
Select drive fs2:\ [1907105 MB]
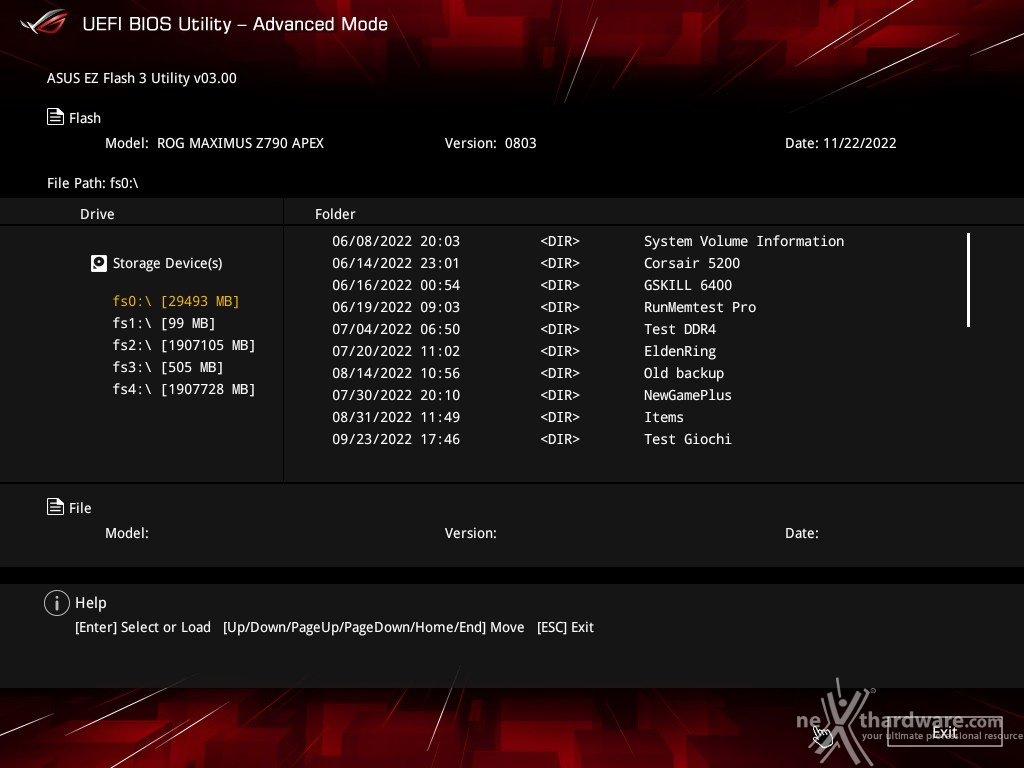184,345
